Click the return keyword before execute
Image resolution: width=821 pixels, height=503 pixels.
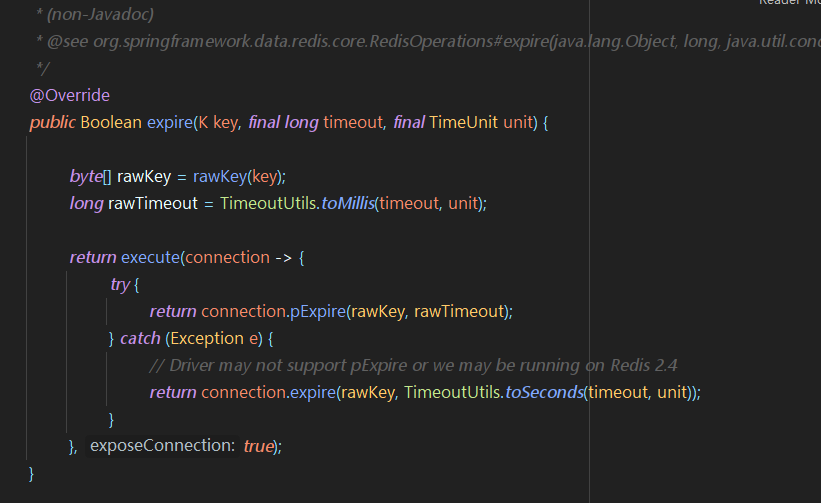point(93,258)
